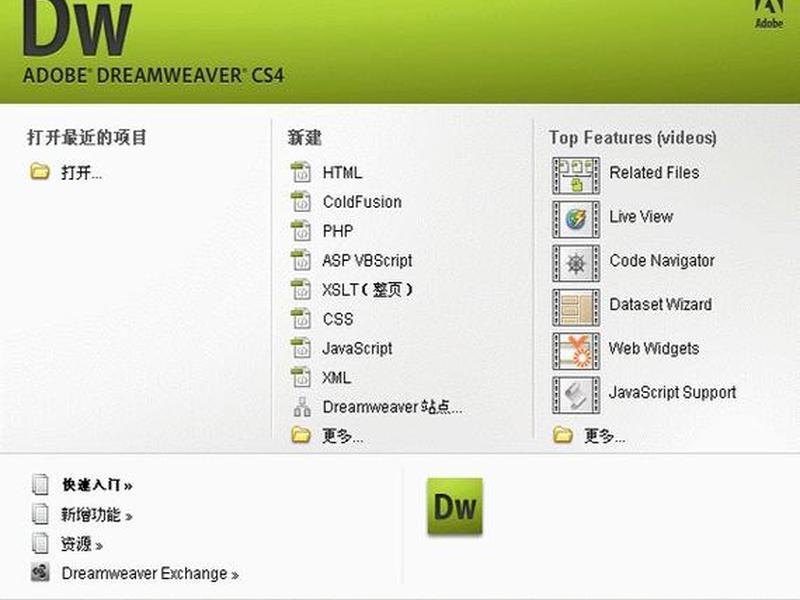This screenshot has height=600, width=800.
Task: Click the ColdFusion document icon
Action: pyautogui.click(x=301, y=202)
